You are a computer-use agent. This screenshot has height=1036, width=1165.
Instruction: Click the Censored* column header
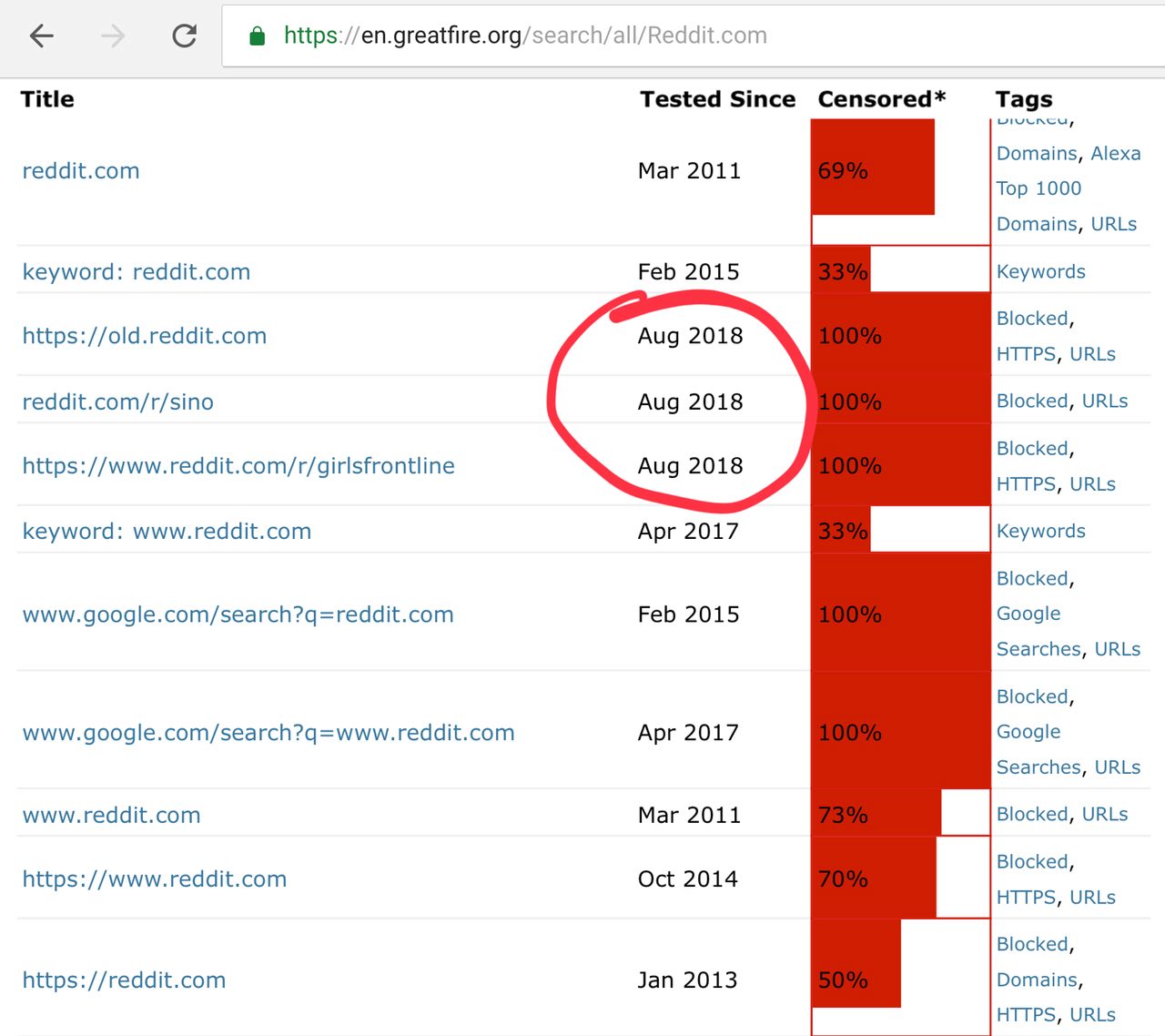coord(882,99)
